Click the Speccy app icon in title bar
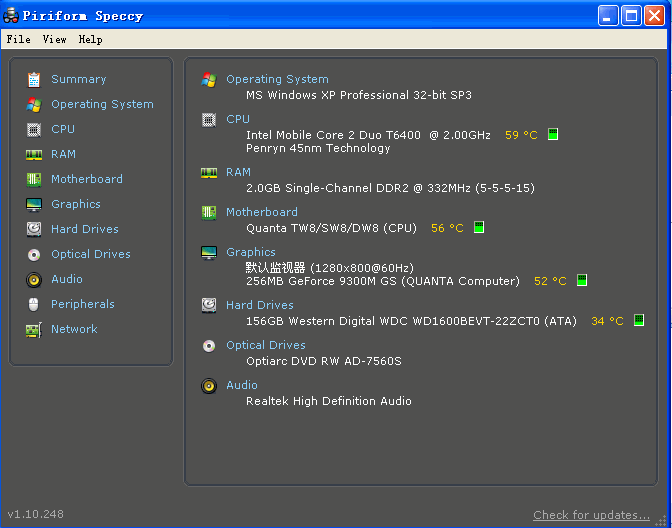Screen dimensions: 672x528 [11, 16]
